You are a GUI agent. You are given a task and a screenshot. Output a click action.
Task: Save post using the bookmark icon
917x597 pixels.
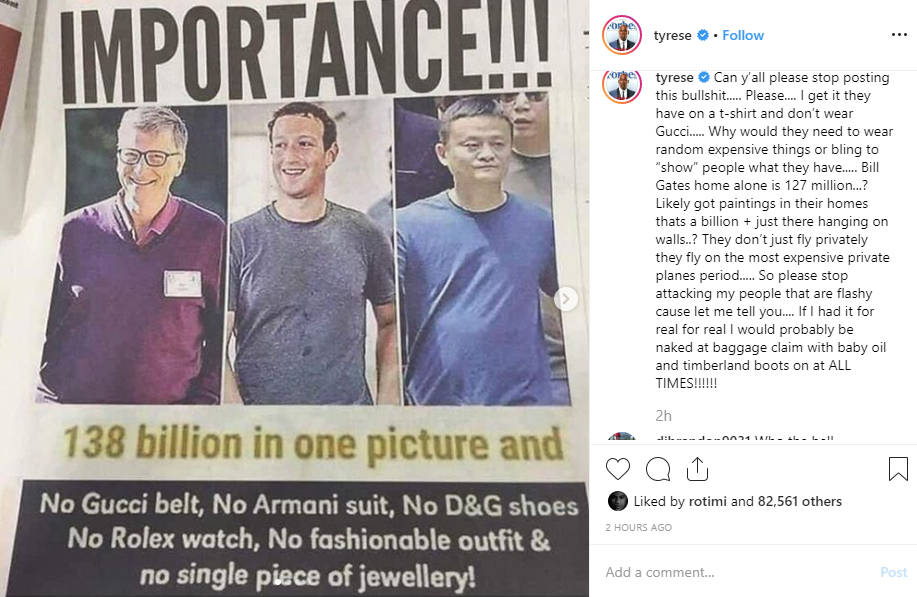coord(897,469)
